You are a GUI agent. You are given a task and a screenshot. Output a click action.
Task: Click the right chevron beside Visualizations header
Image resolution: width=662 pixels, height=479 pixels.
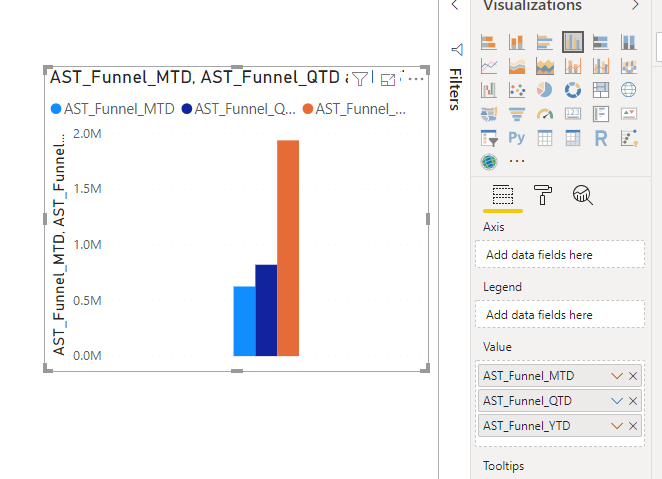point(635,5)
